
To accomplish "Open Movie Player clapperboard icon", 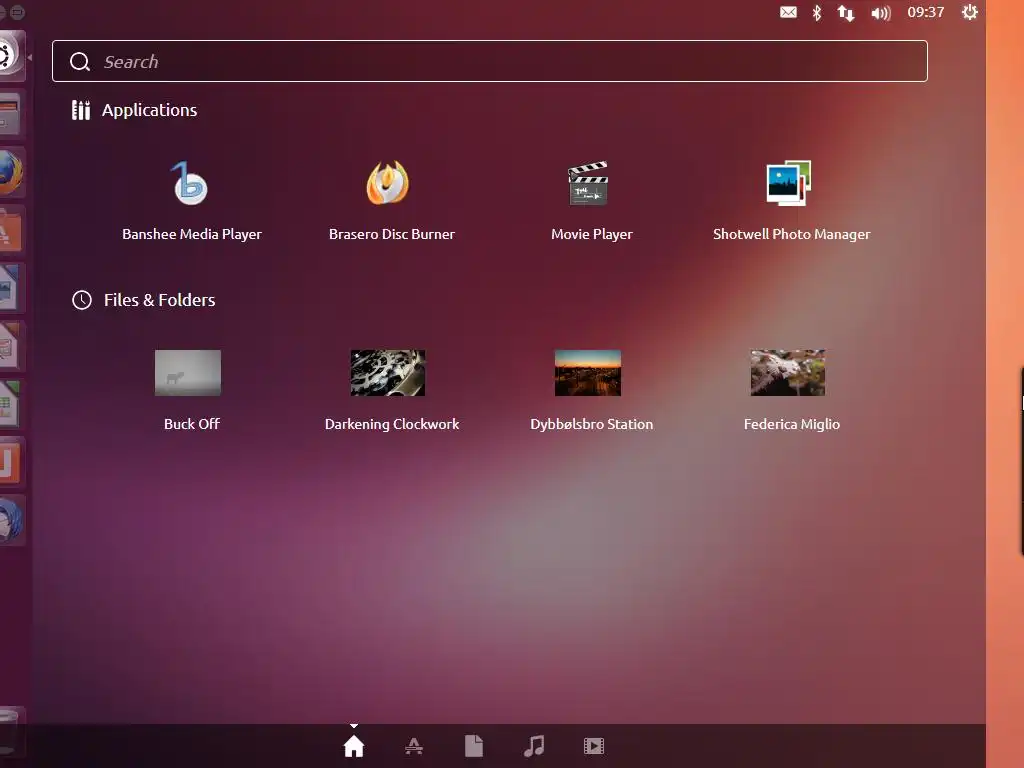I will 588,184.
